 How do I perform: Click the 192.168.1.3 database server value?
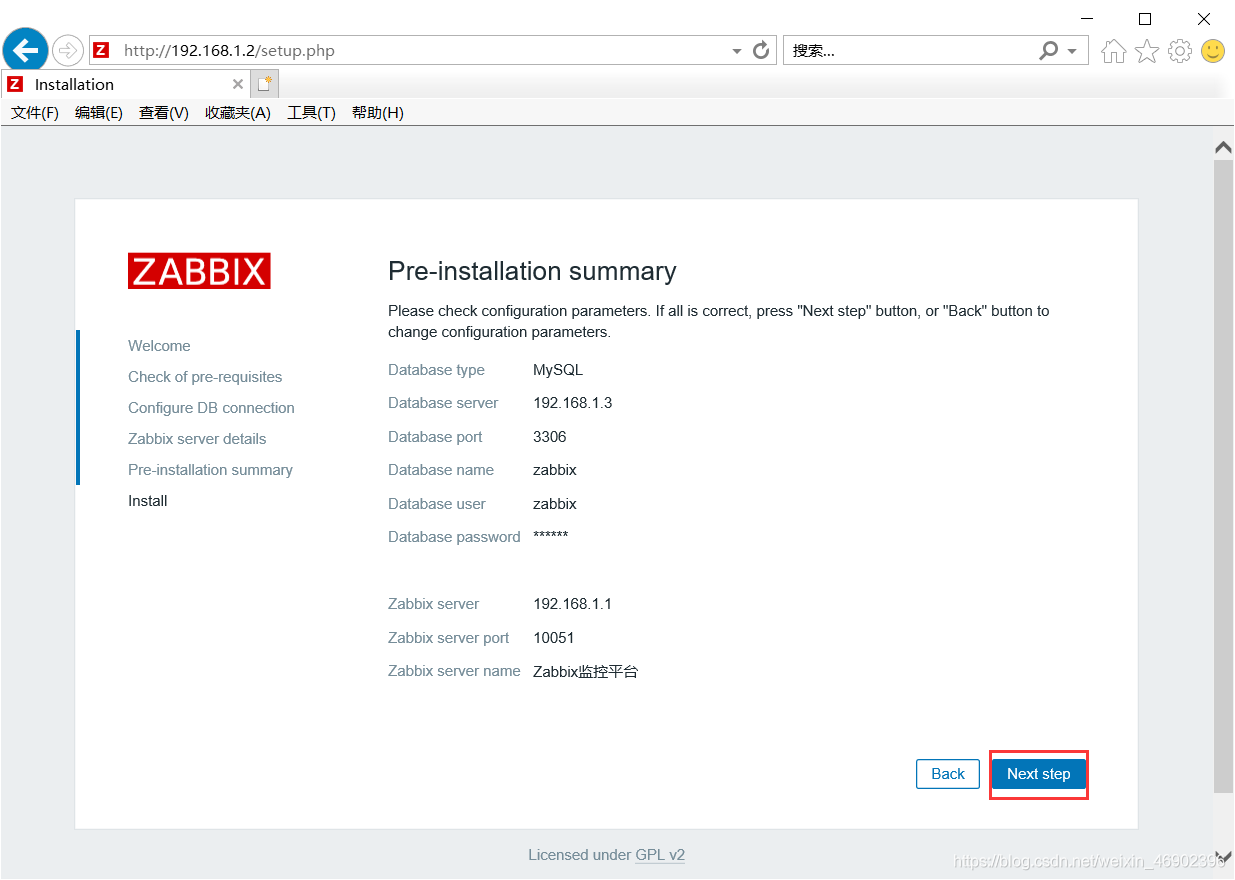[x=573, y=403]
